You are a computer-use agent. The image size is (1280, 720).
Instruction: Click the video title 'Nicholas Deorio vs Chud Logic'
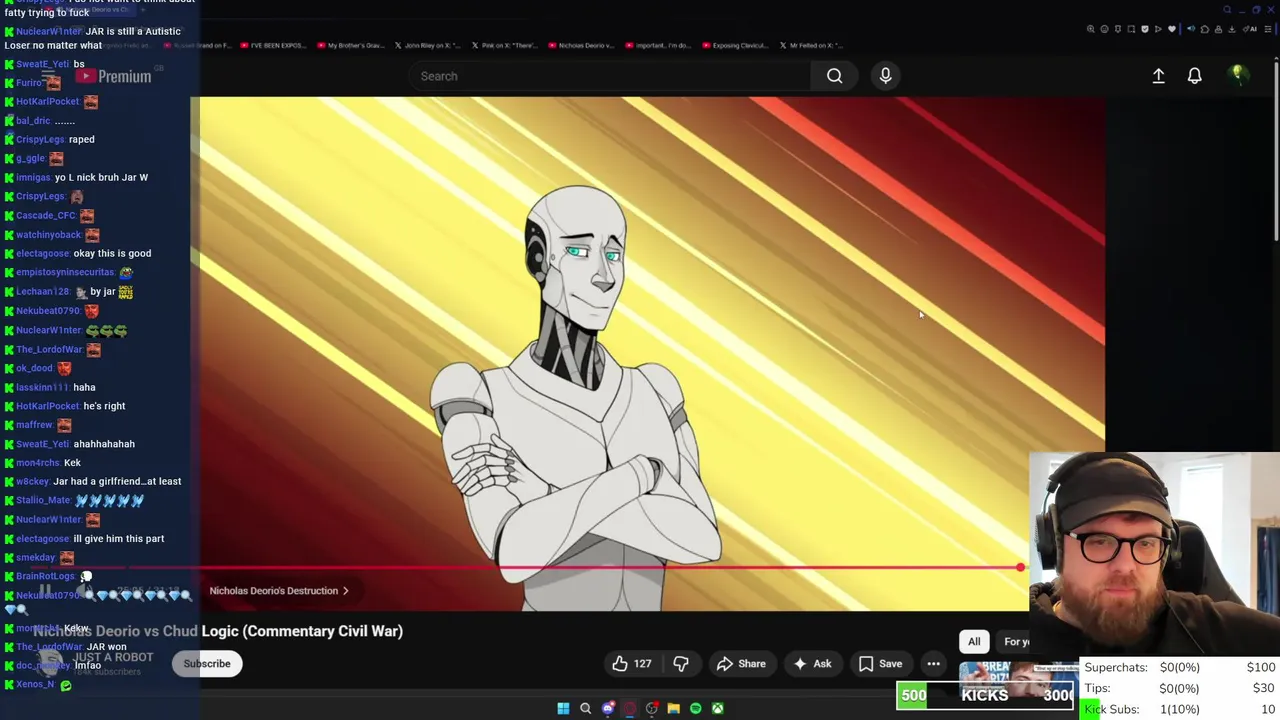218,631
